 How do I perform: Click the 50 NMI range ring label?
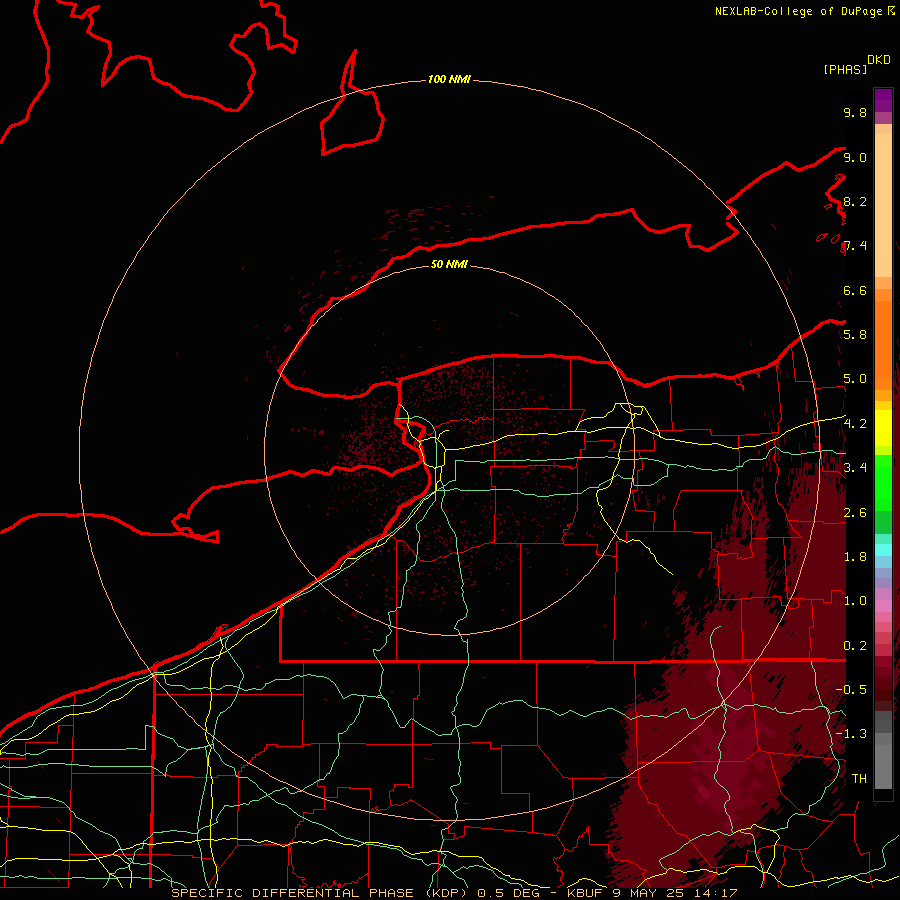pyautogui.click(x=449, y=264)
